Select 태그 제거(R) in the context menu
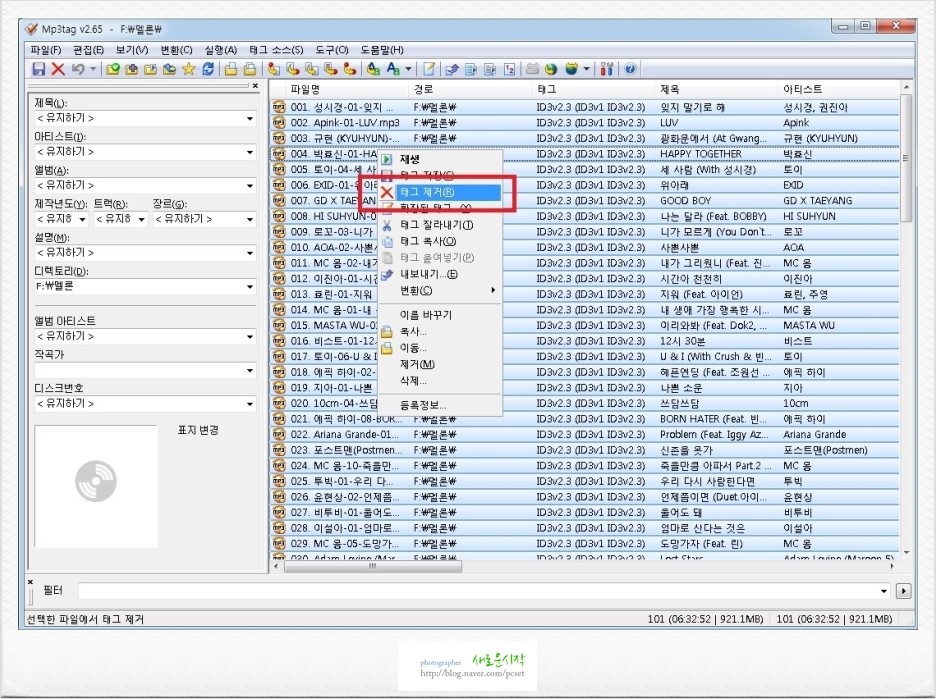The width and height of the screenshot is (936, 699). [x=440, y=192]
